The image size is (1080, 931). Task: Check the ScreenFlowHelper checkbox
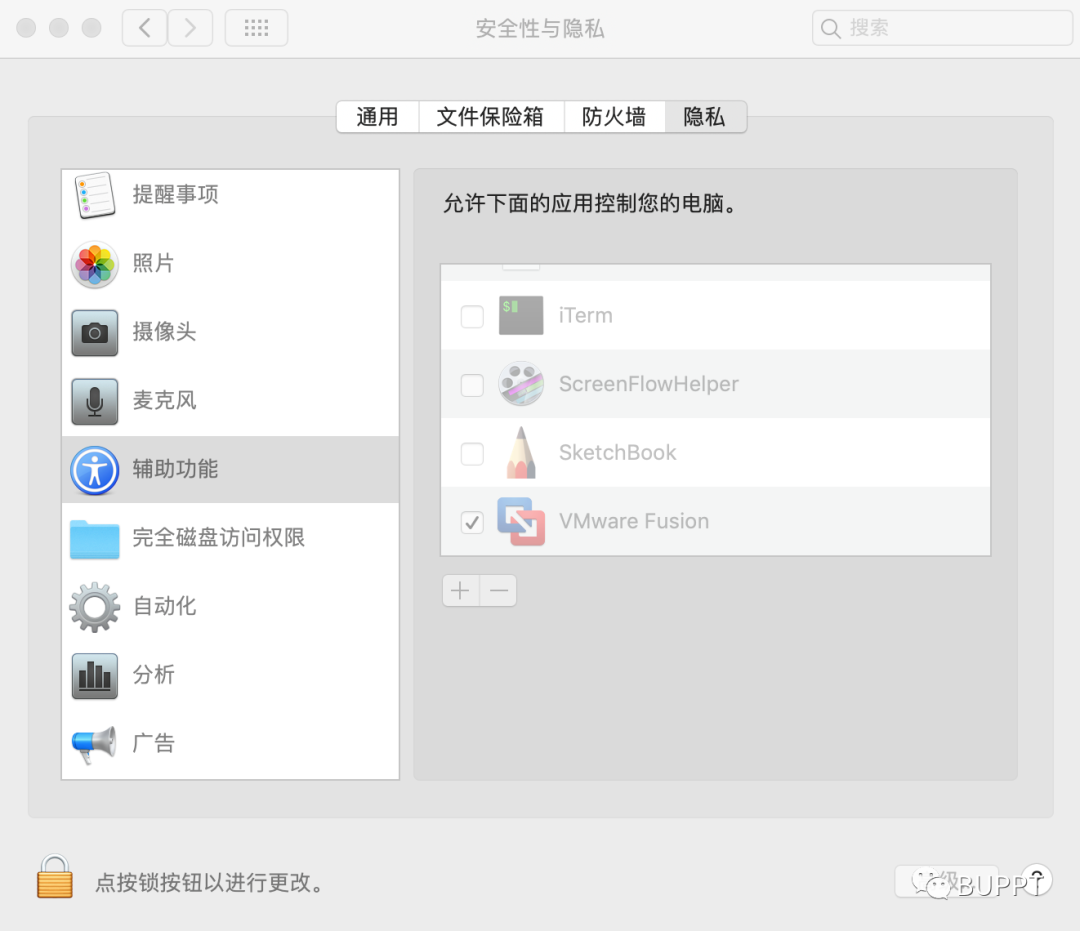(x=471, y=384)
